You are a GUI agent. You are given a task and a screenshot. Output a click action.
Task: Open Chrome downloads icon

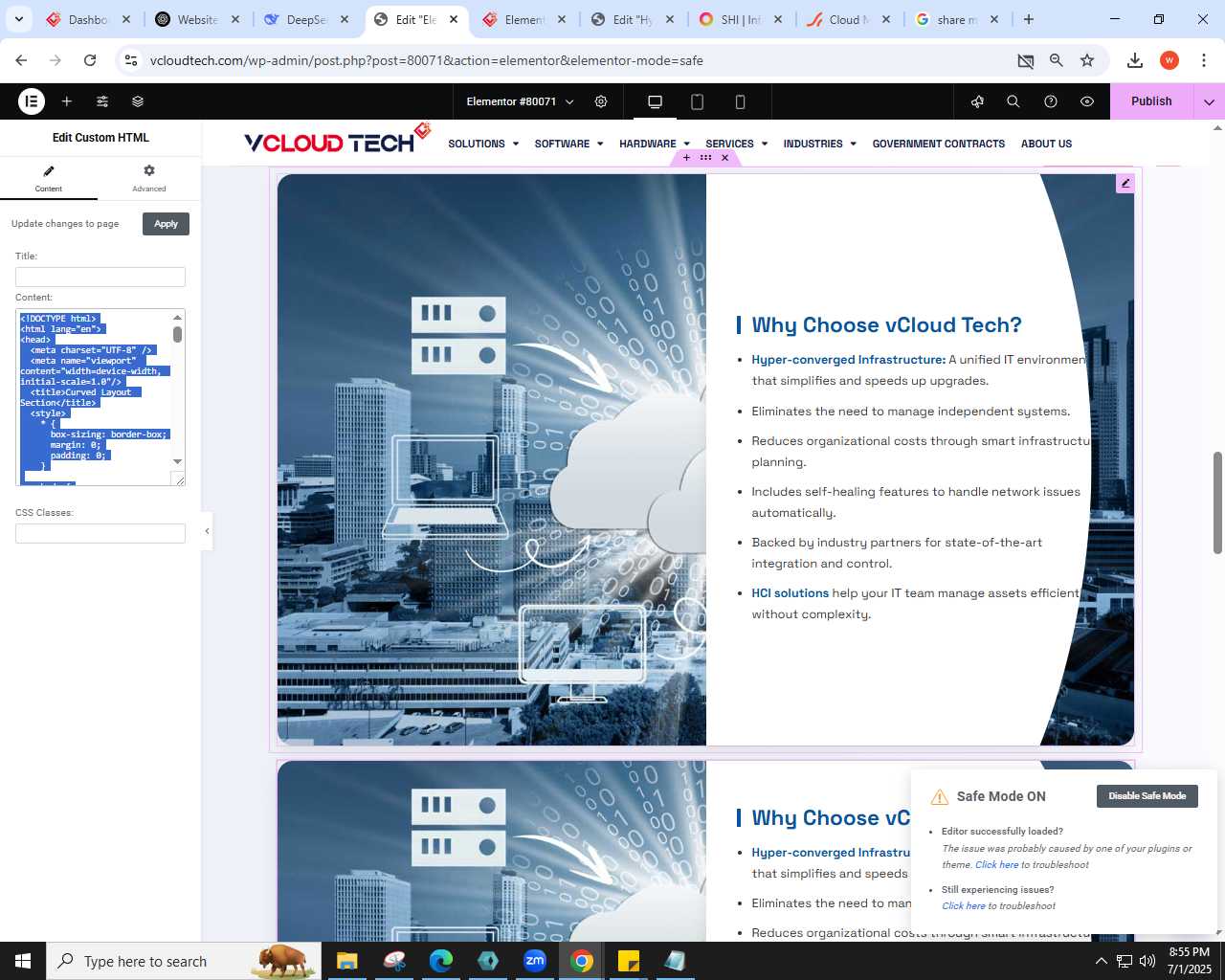coord(1135,60)
